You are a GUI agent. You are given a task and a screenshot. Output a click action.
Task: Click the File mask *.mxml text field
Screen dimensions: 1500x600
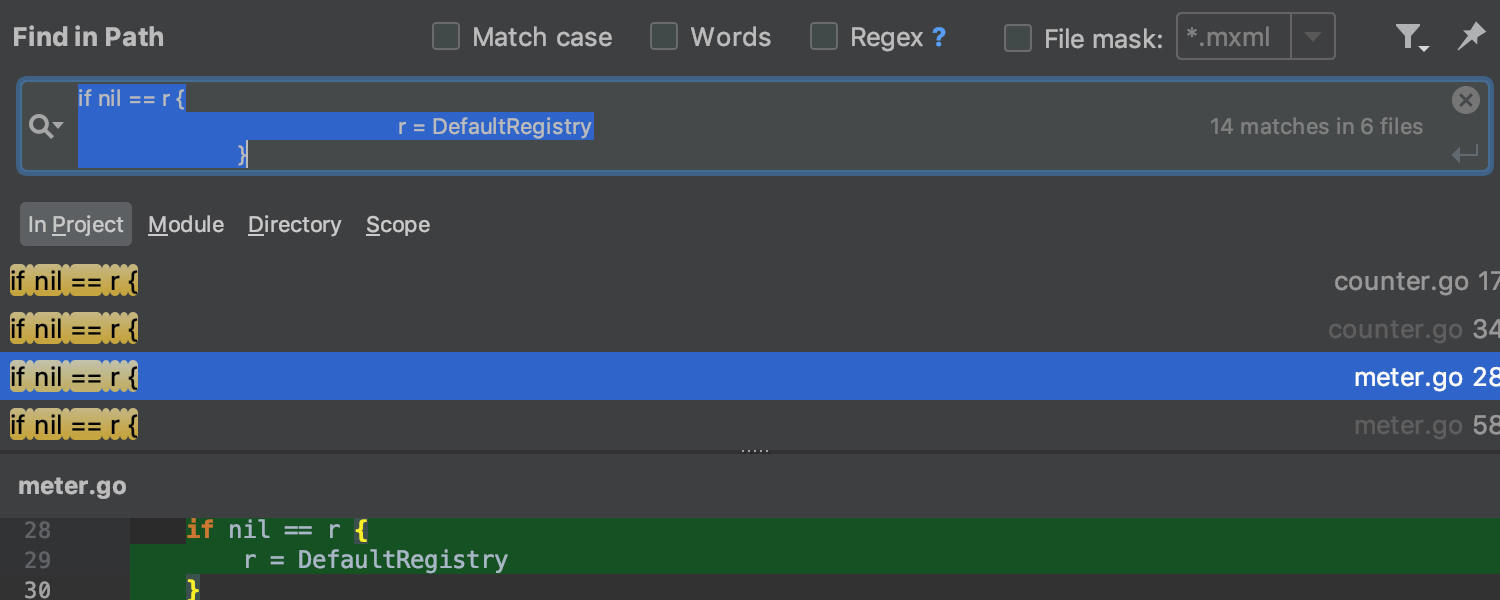1234,38
